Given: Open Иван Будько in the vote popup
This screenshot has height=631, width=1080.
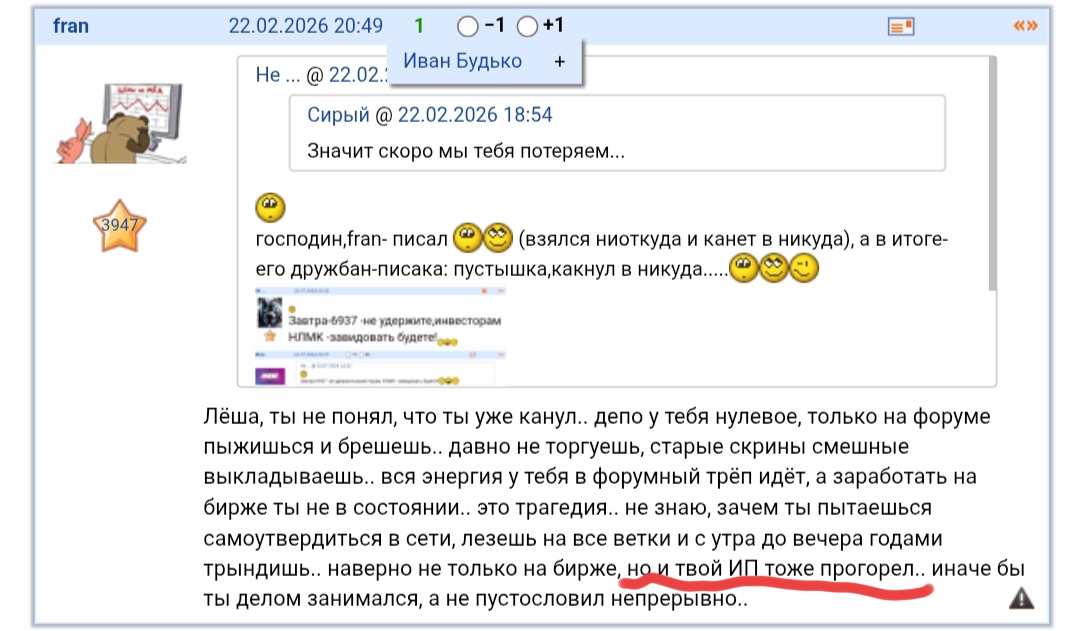Looking at the screenshot, I should (462, 61).
